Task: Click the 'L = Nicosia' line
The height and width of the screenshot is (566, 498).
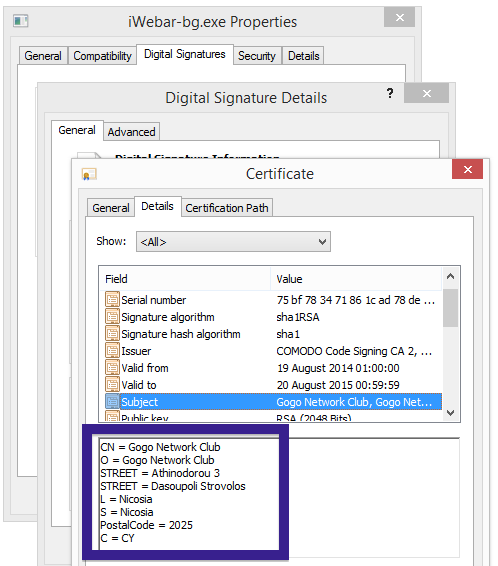Action: tap(126, 499)
